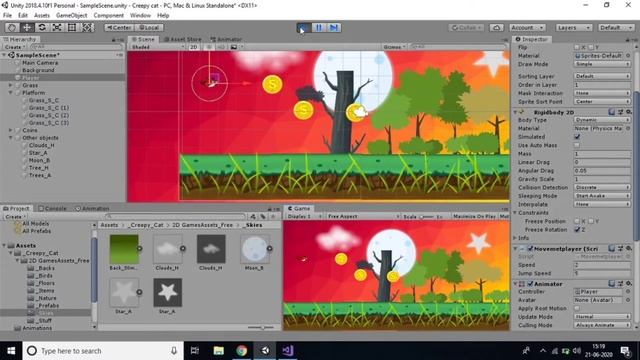640x360 pixels.
Task: Select the Hand tool in toolbar
Action: [12, 27]
